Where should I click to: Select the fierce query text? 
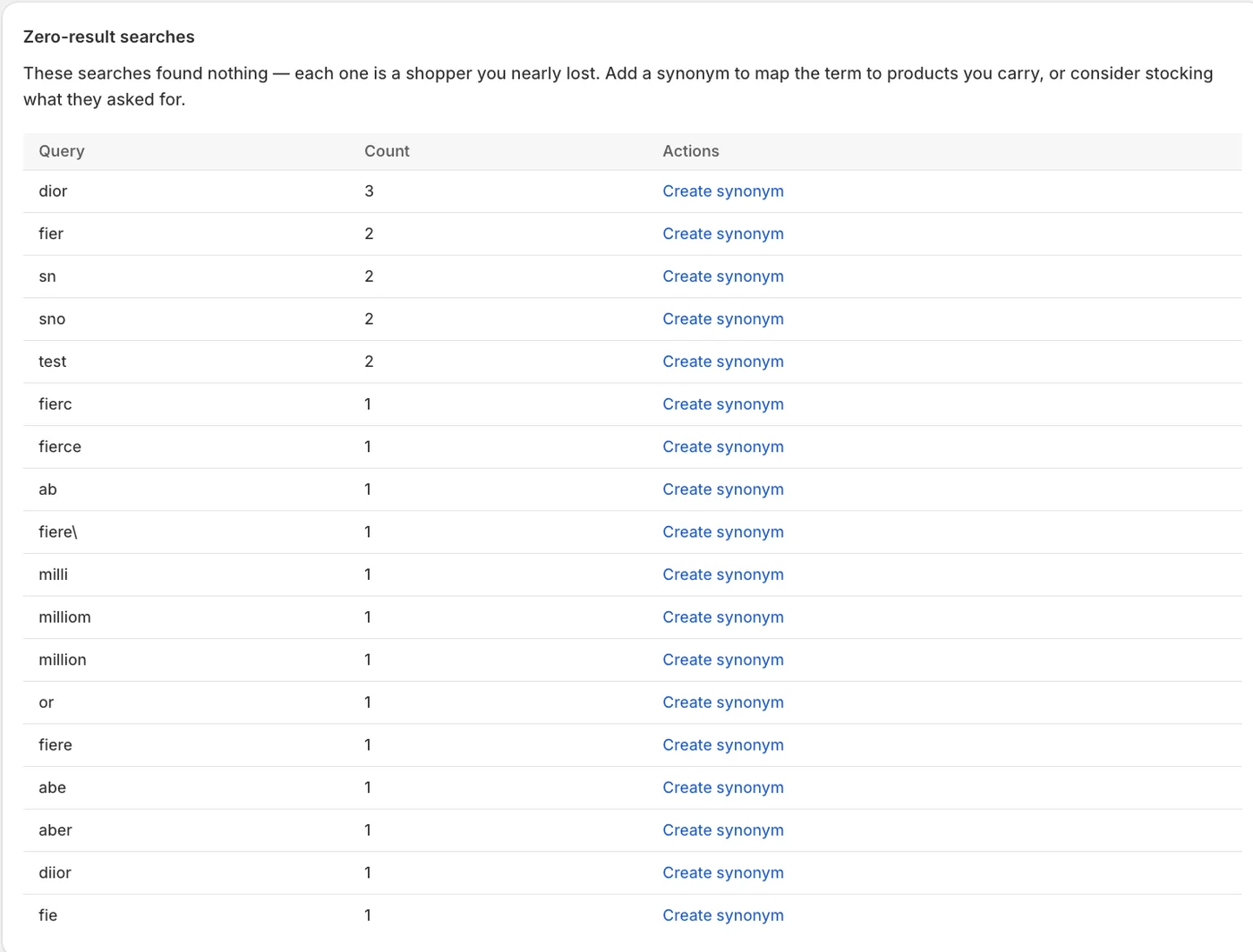tap(60, 446)
